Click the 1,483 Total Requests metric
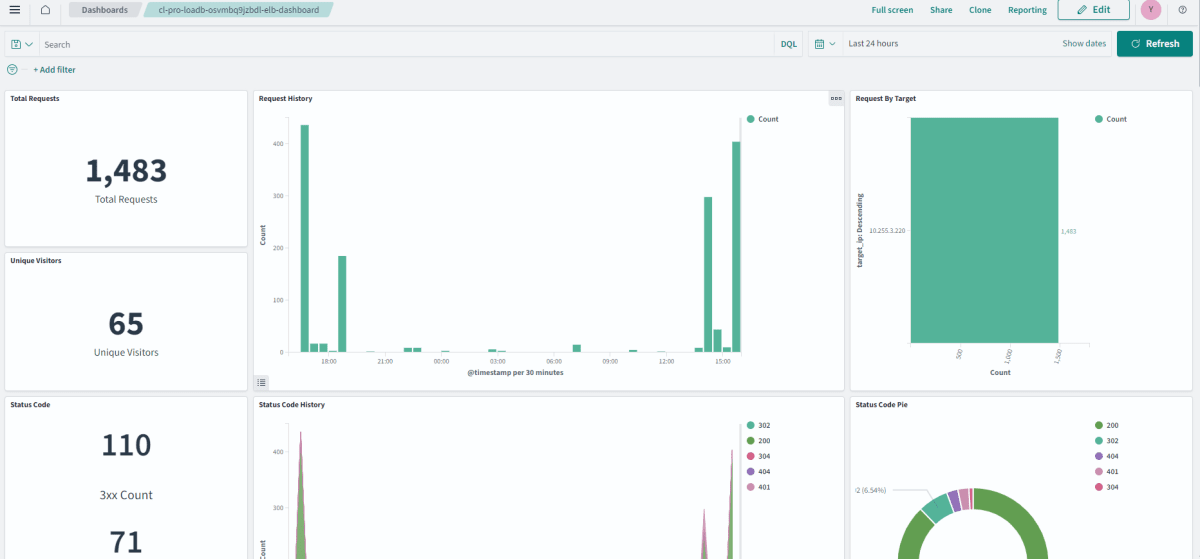The image size is (1200, 559). tap(126, 171)
